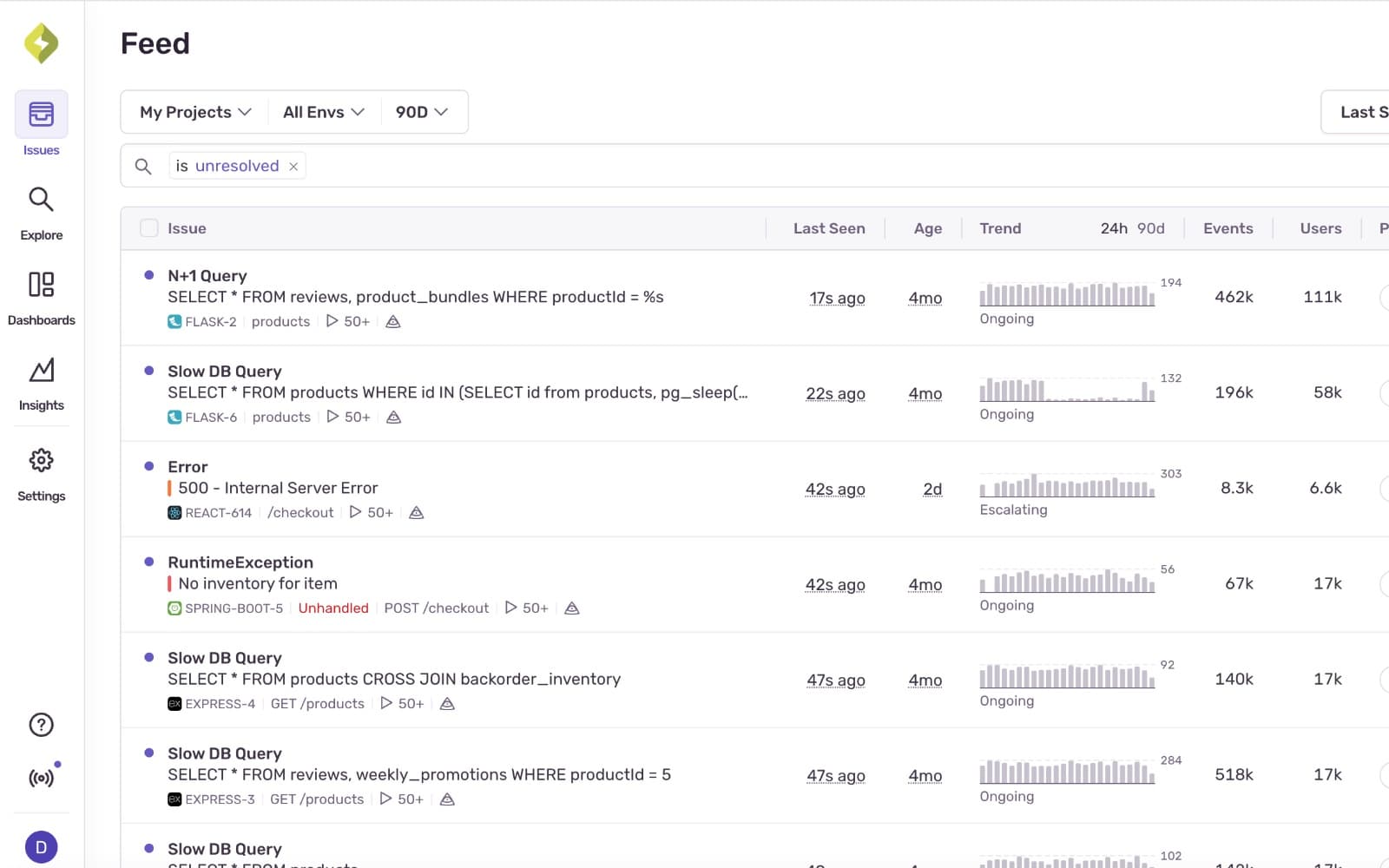1389x868 pixels.
Task: Click '17s ago' last seen value
Action: (837, 298)
